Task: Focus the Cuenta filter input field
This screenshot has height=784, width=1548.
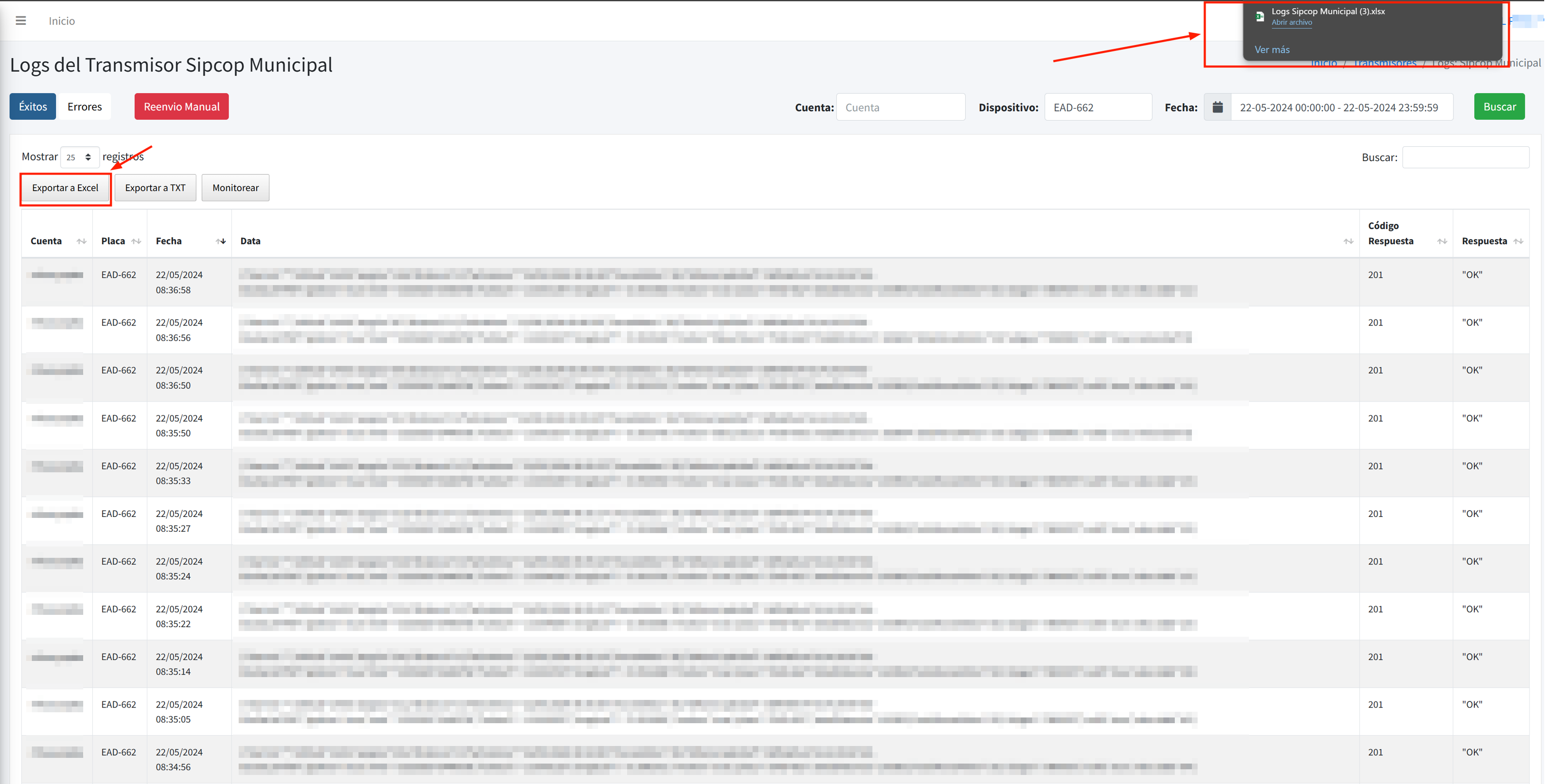Action: 900,107
